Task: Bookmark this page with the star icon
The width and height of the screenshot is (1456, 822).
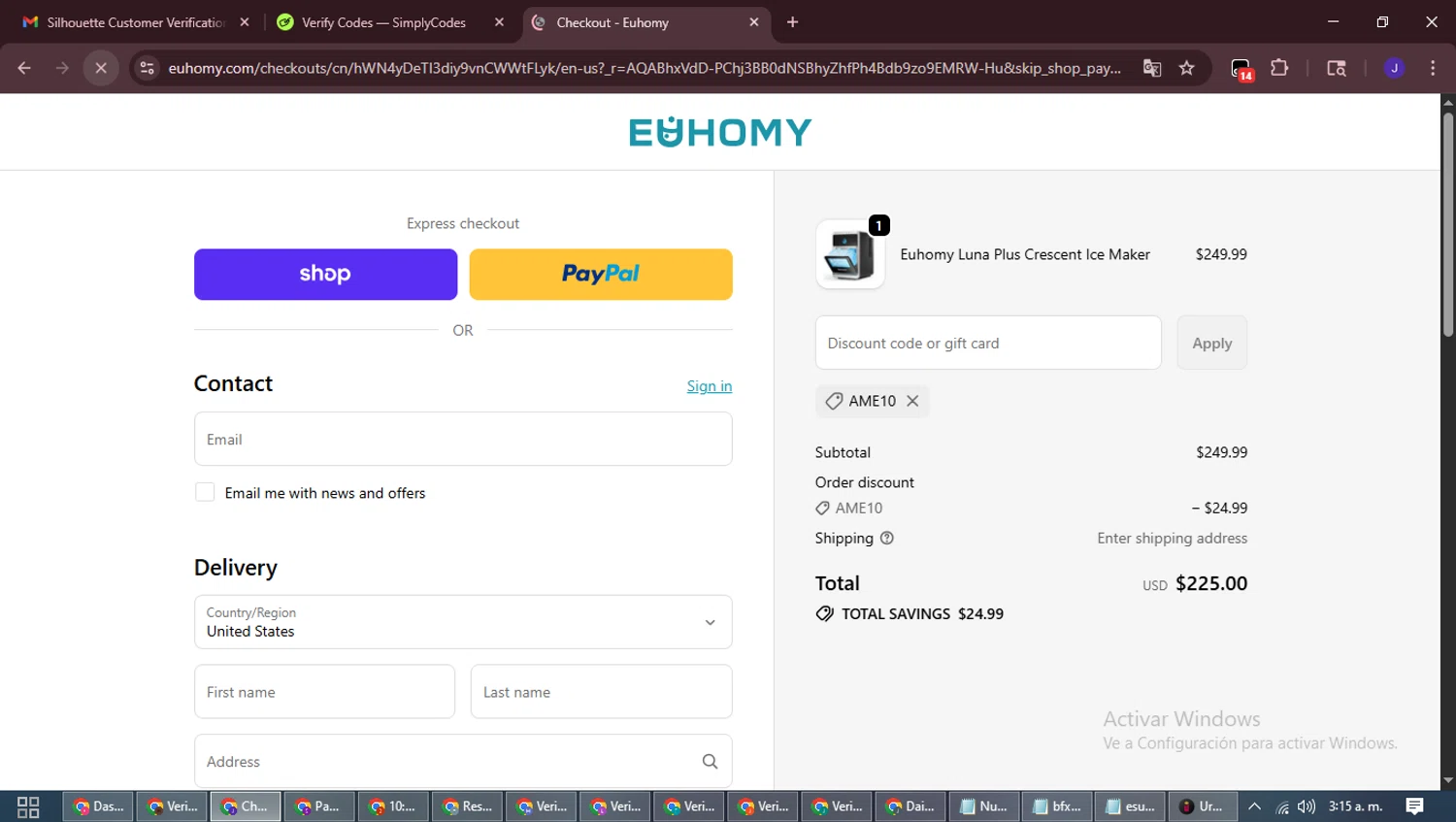Action: point(1186,68)
